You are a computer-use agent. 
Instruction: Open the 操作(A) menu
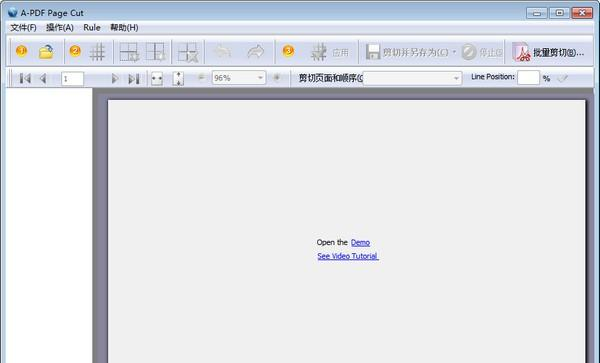coord(60,28)
